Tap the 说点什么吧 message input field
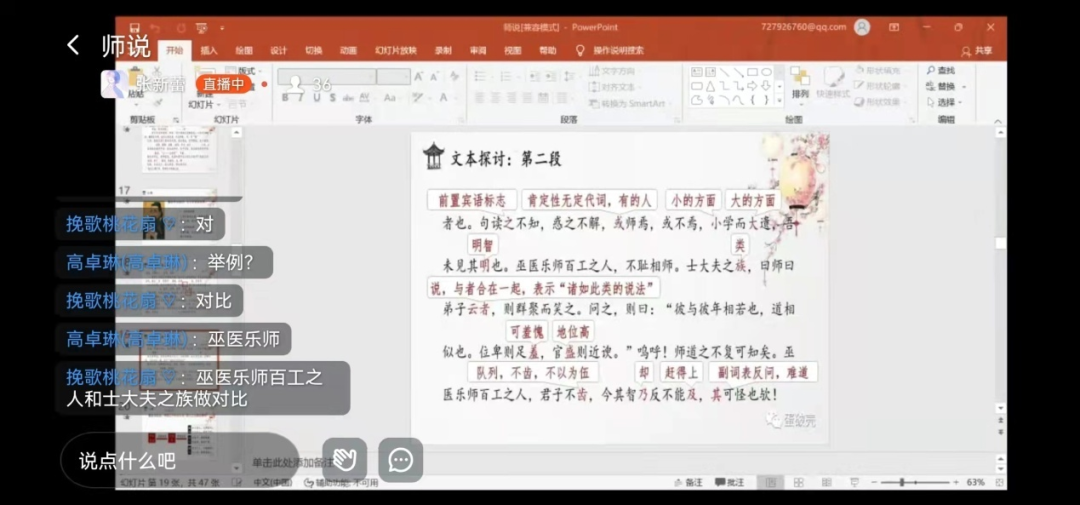This screenshot has height=505, width=1080. click(x=180, y=460)
